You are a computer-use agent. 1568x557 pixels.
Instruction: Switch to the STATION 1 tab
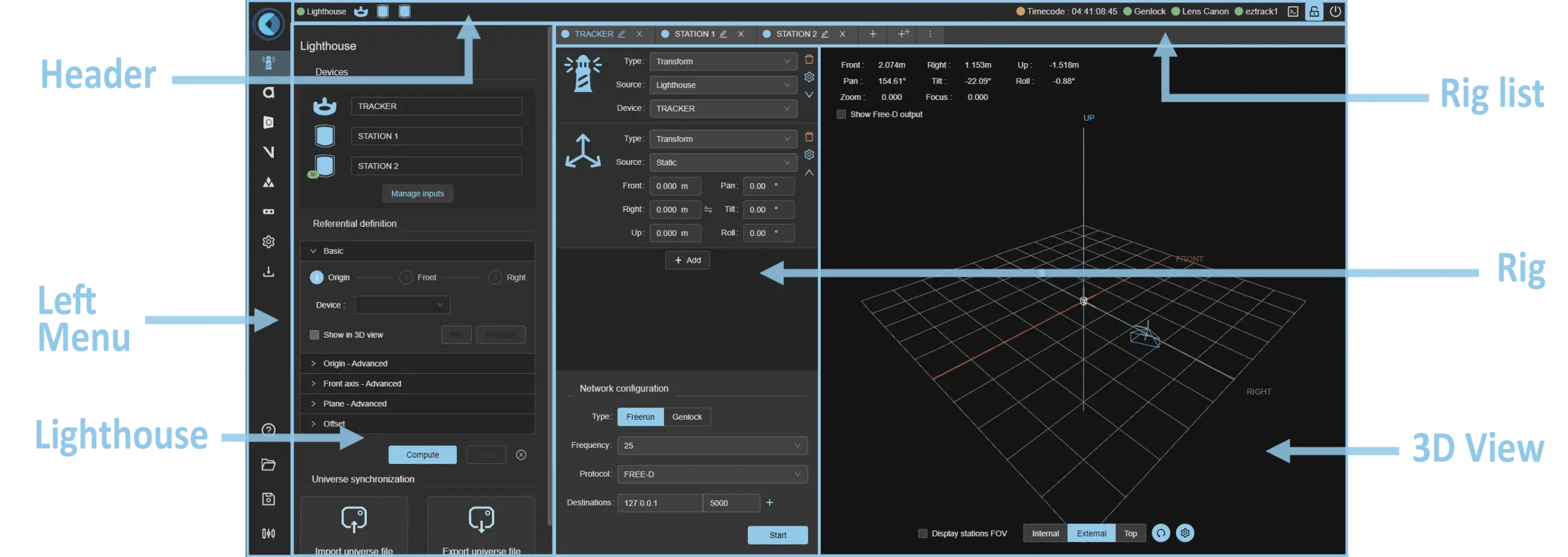click(694, 34)
